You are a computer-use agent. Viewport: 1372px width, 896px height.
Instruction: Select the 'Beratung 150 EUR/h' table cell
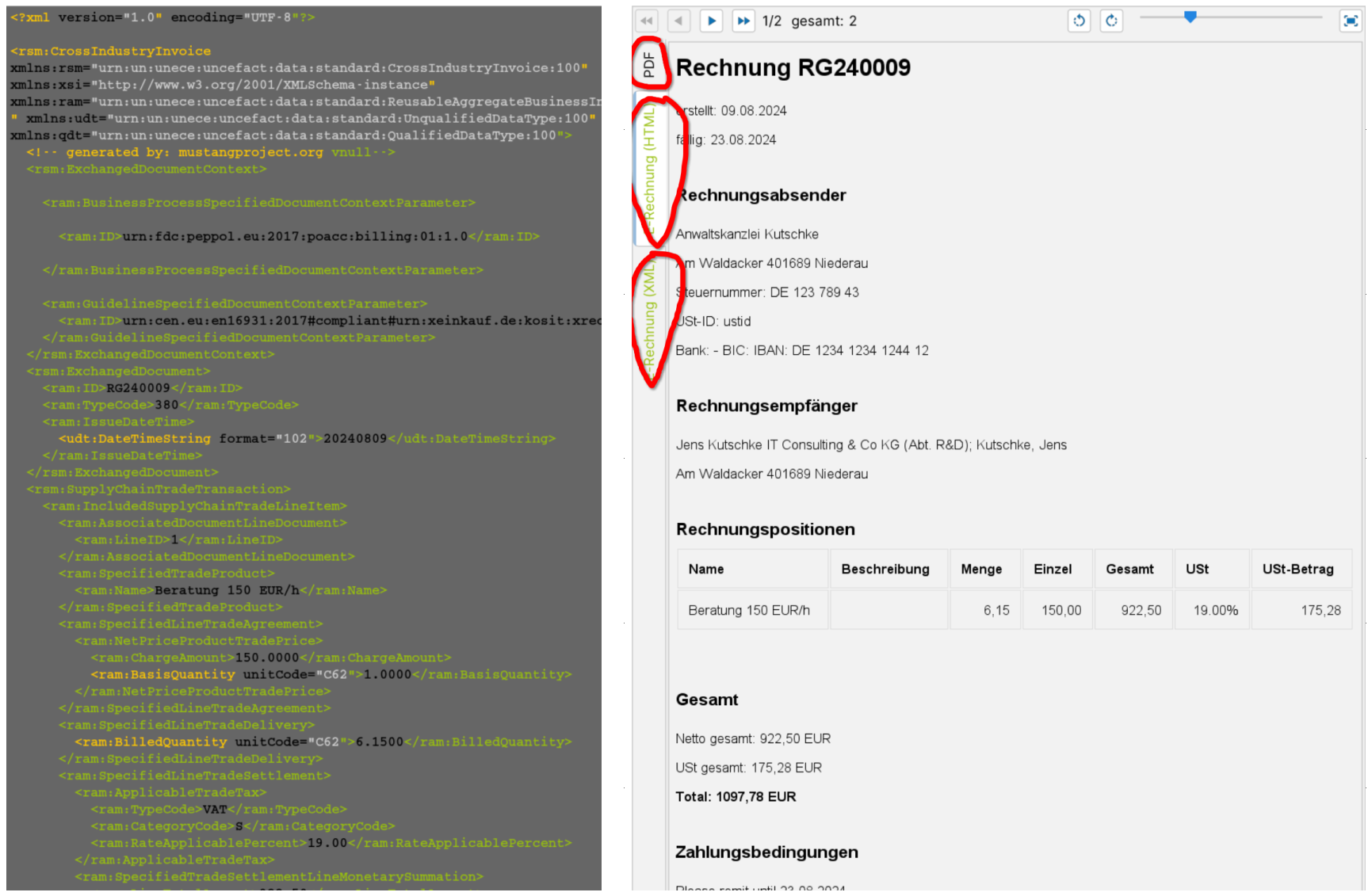(x=749, y=610)
